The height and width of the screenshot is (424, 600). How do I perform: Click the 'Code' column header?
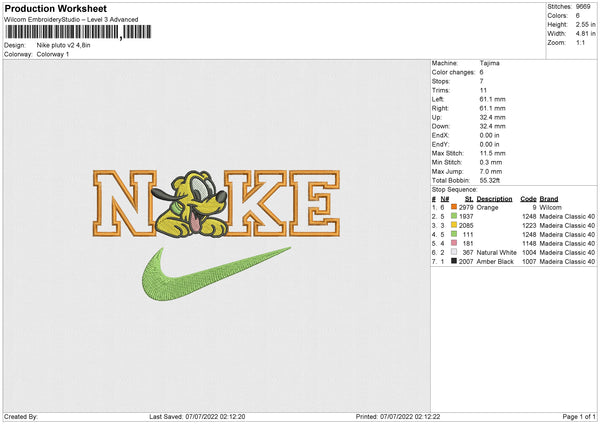528,199
